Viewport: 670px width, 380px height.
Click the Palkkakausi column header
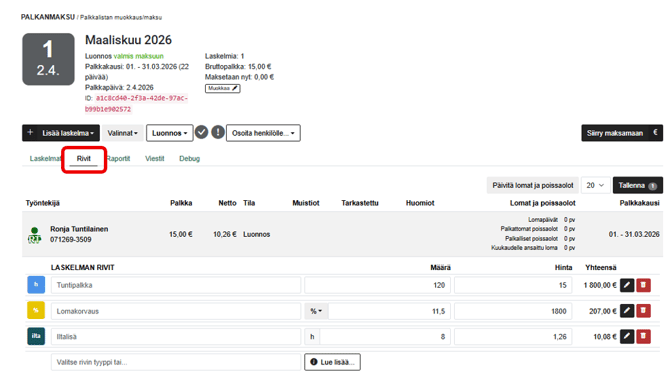(x=640, y=203)
